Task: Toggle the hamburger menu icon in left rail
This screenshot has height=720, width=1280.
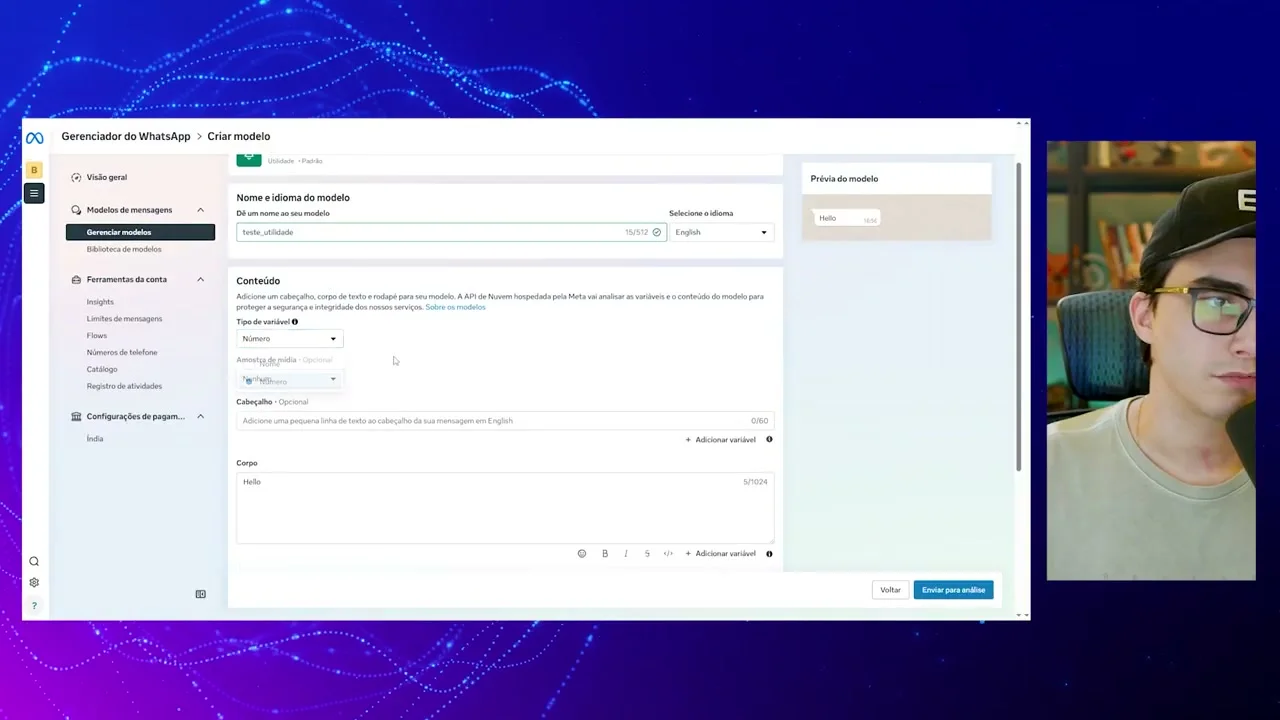Action: coord(34,193)
